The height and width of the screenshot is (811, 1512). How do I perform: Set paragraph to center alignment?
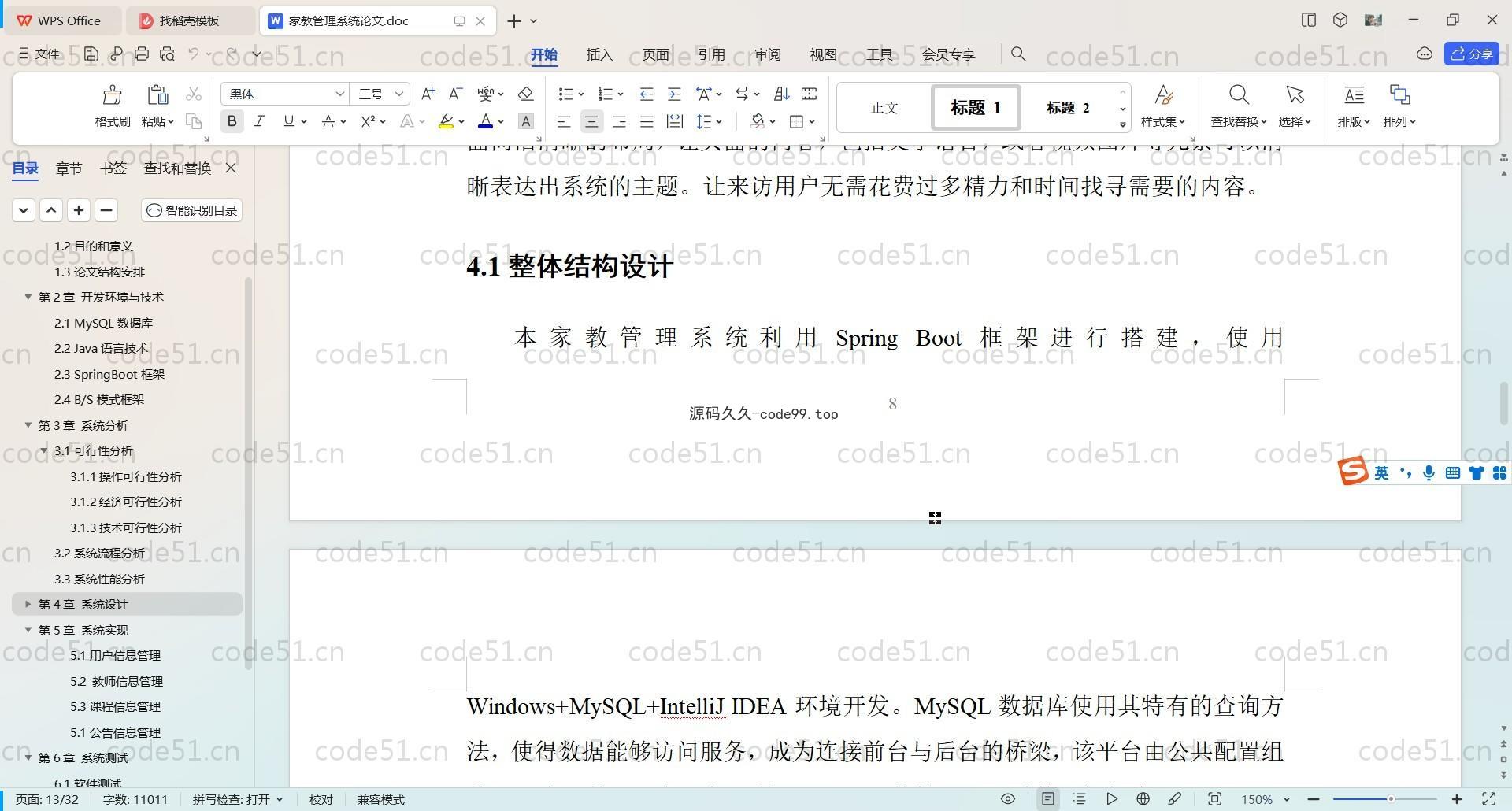591,121
